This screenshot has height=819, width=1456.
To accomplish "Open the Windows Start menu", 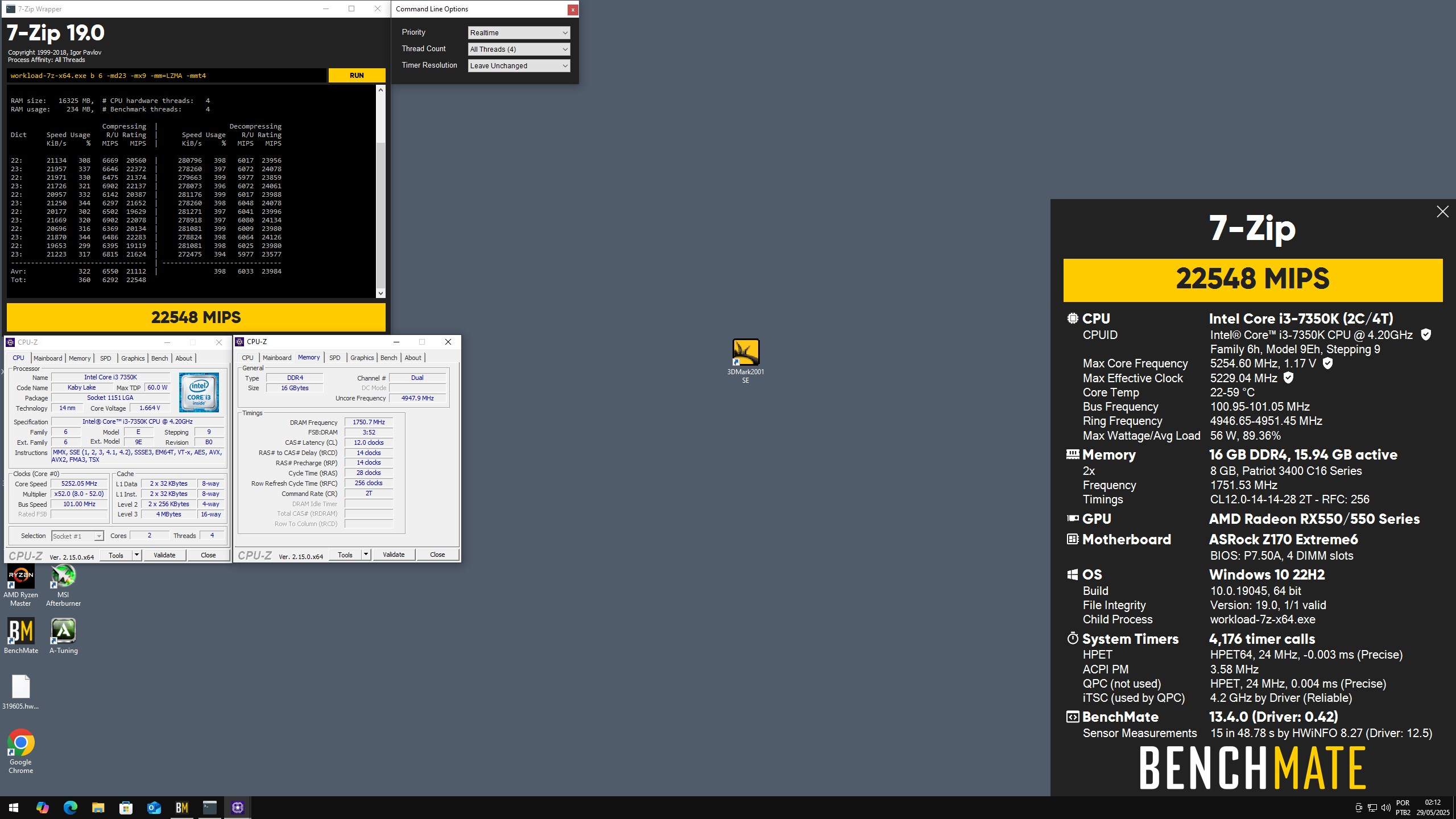I will 14,808.
